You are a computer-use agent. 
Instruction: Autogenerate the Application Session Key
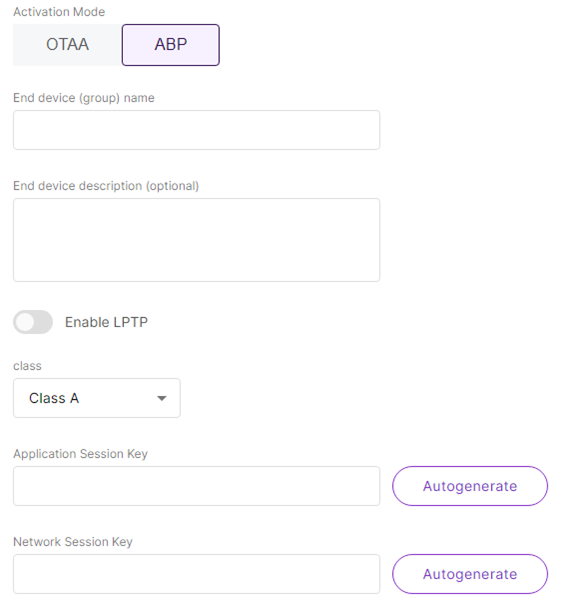[470, 486]
